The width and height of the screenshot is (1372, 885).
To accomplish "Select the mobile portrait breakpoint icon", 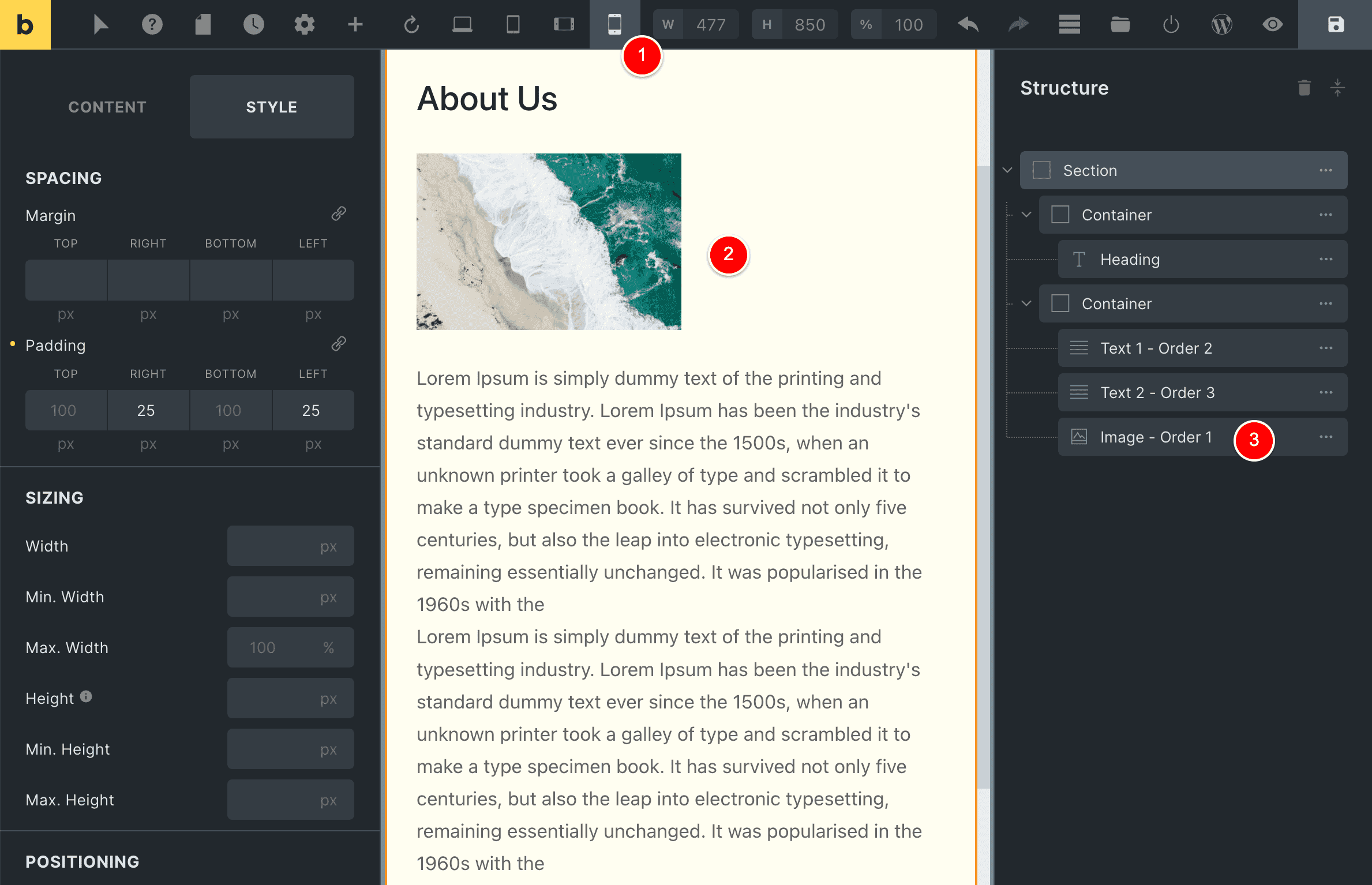I will [x=614, y=24].
